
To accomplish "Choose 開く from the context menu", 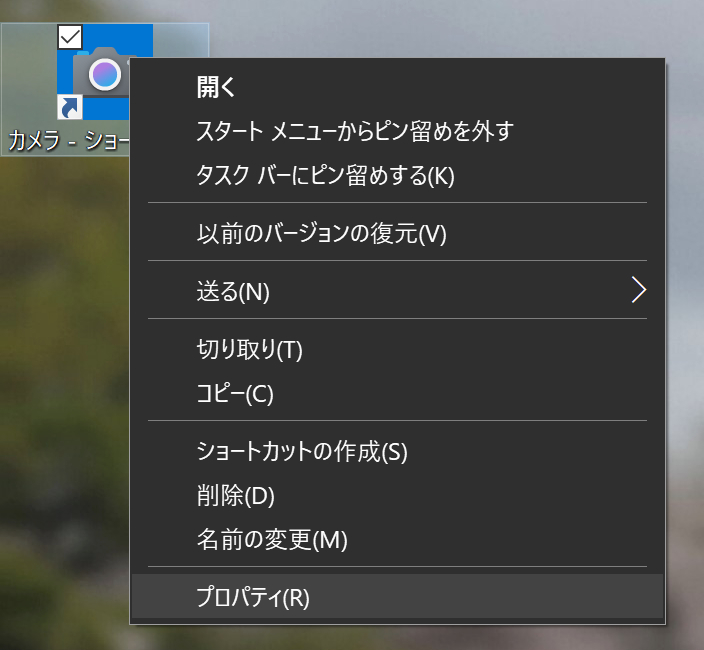I will click(397, 87).
